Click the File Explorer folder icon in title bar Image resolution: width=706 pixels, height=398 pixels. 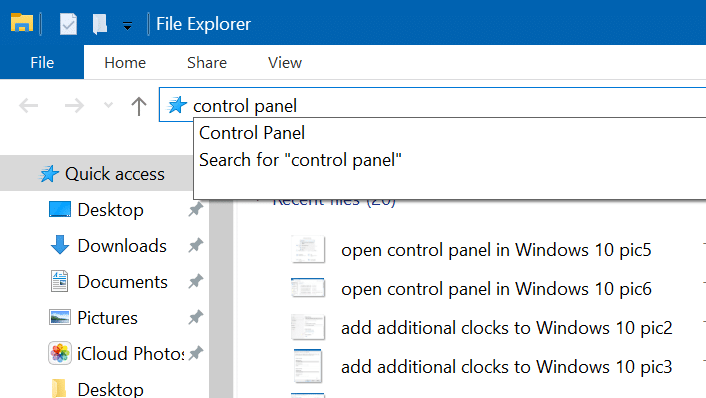coord(22,23)
